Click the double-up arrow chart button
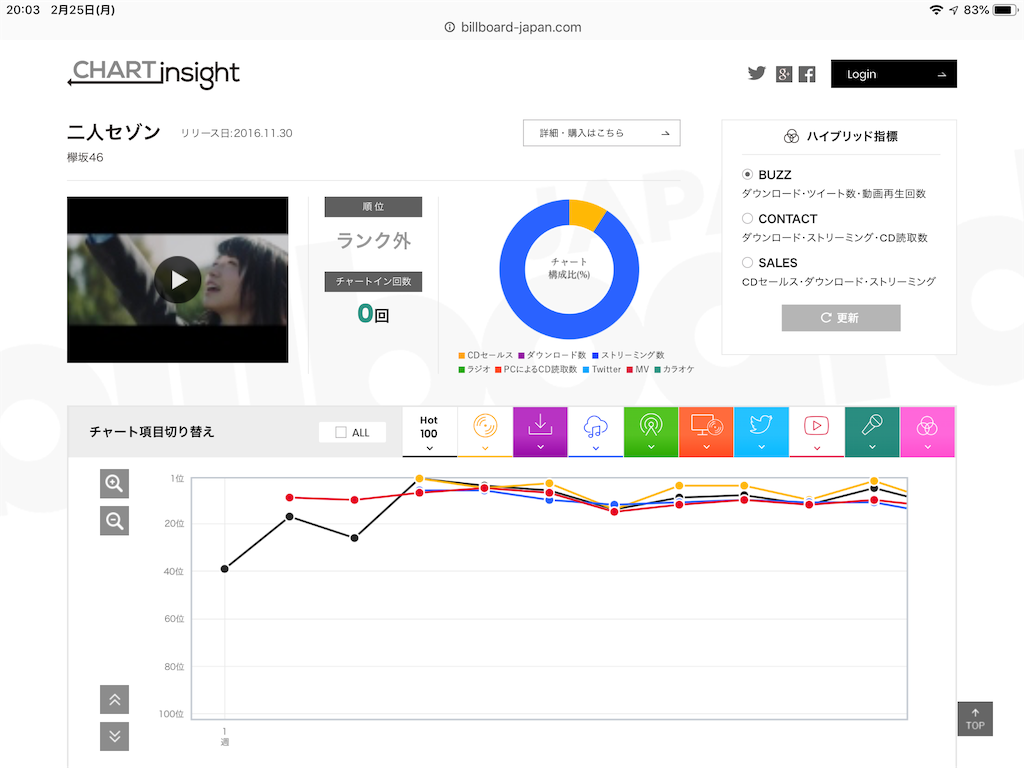 (x=114, y=699)
